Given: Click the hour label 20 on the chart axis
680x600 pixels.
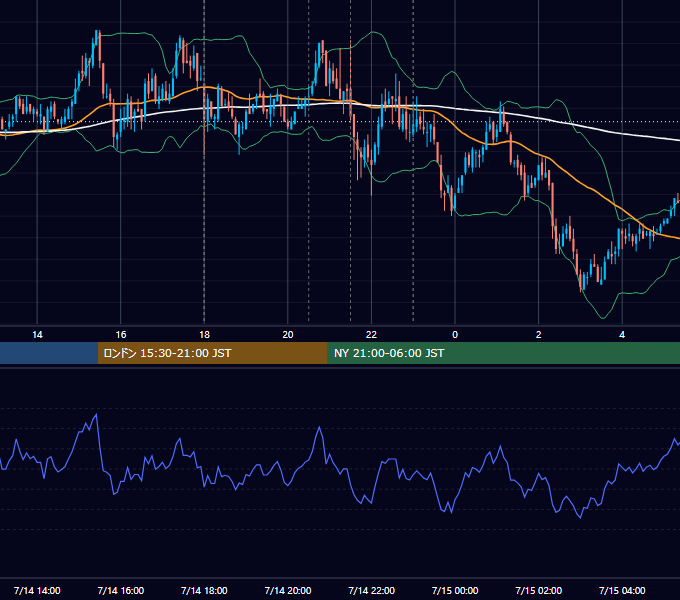Looking at the screenshot, I should [x=288, y=335].
